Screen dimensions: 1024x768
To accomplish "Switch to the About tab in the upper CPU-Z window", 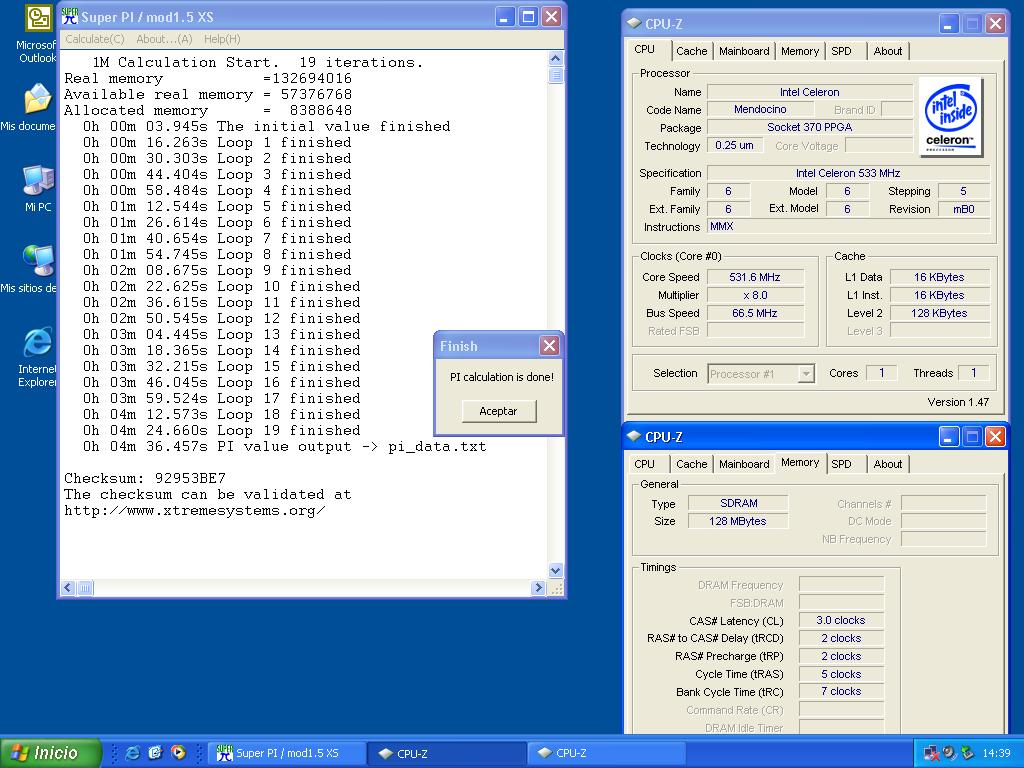I will coord(888,51).
